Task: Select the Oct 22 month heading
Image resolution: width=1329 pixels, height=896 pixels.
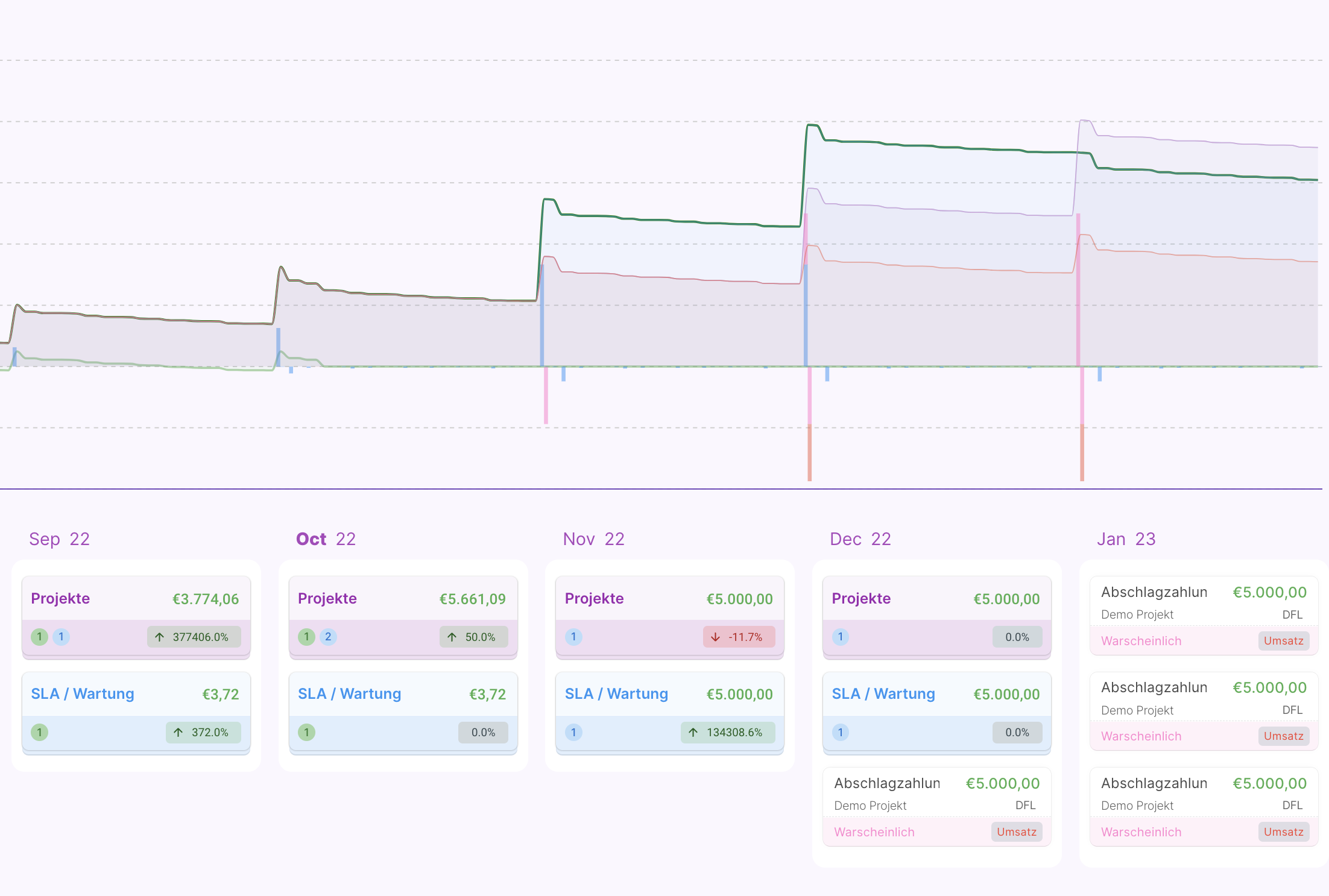Action: tap(326, 539)
